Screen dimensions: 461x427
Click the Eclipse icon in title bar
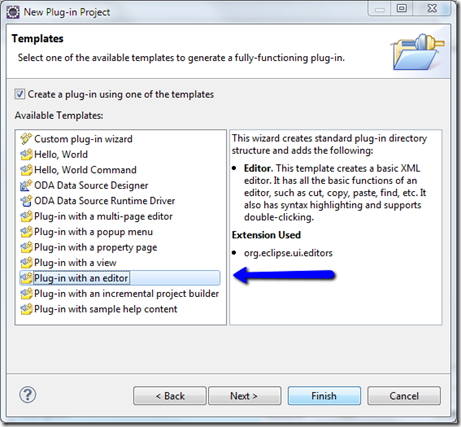[x=13, y=12]
